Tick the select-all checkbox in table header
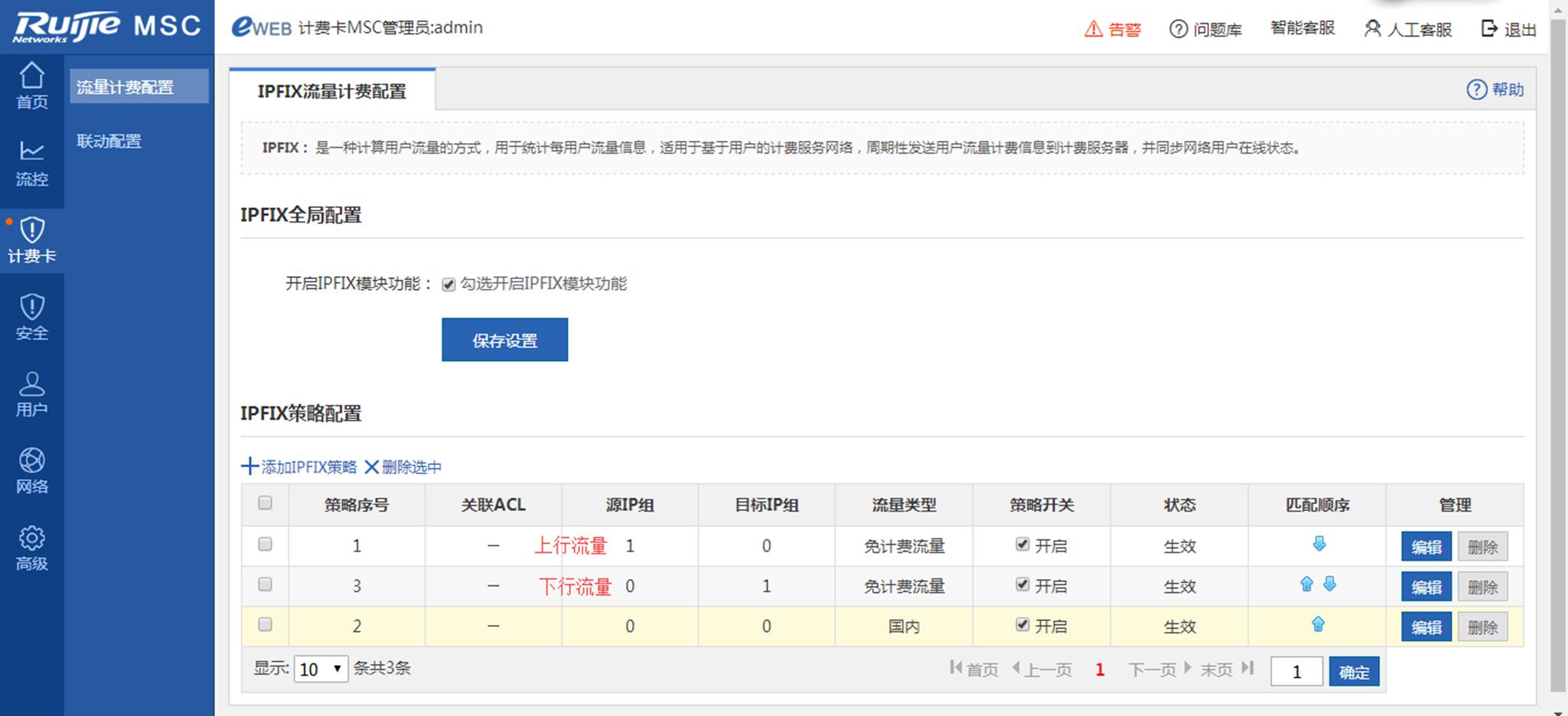Screen dimensions: 1568x716 (x=265, y=503)
